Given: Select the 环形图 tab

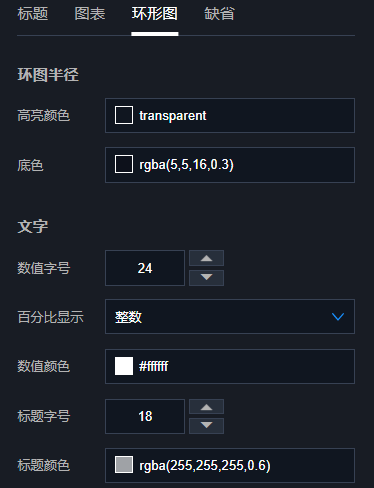Looking at the screenshot, I should (155, 14).
